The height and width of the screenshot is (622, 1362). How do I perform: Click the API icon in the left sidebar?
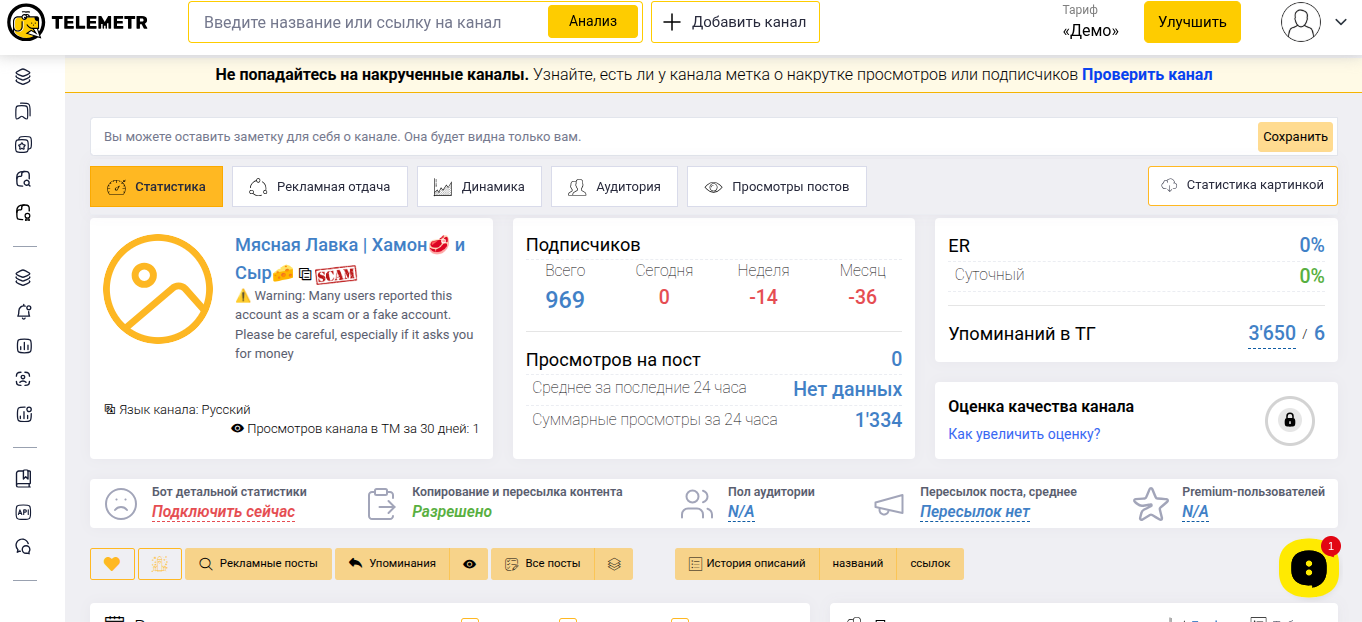[x=24, y=512]
